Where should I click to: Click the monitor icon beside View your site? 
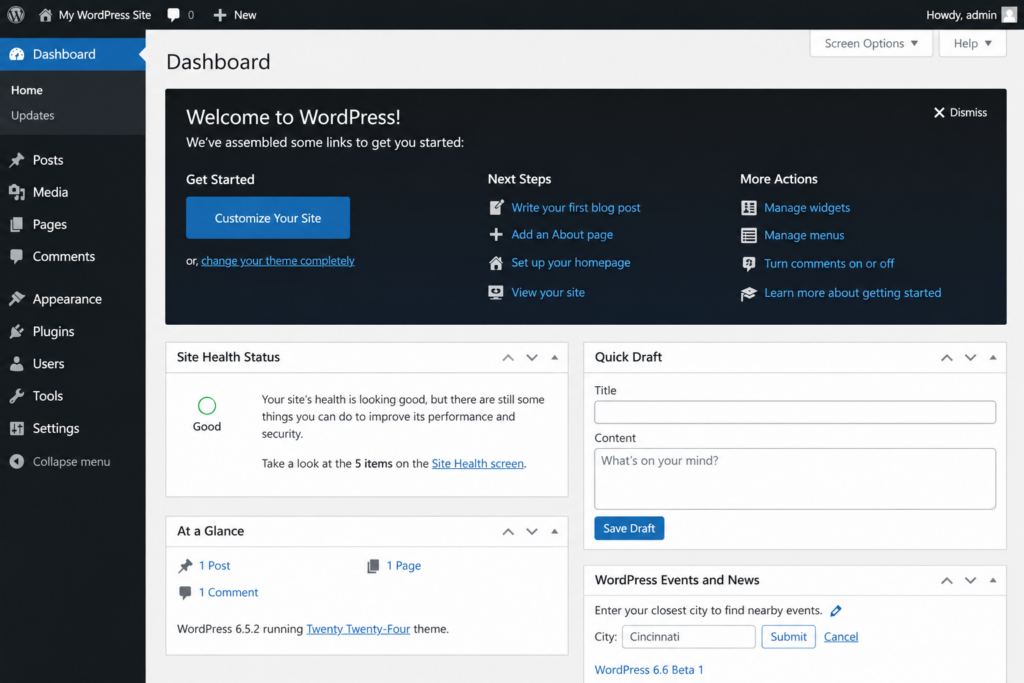[x=496, y=292]
